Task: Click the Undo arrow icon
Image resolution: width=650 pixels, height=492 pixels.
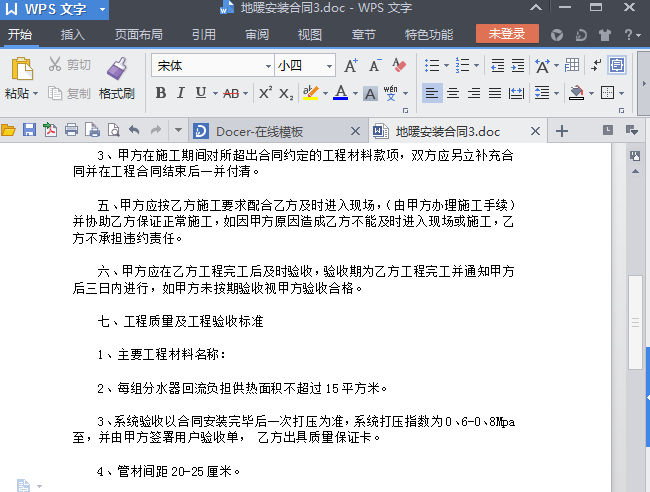Action: (x=134, y=130)
